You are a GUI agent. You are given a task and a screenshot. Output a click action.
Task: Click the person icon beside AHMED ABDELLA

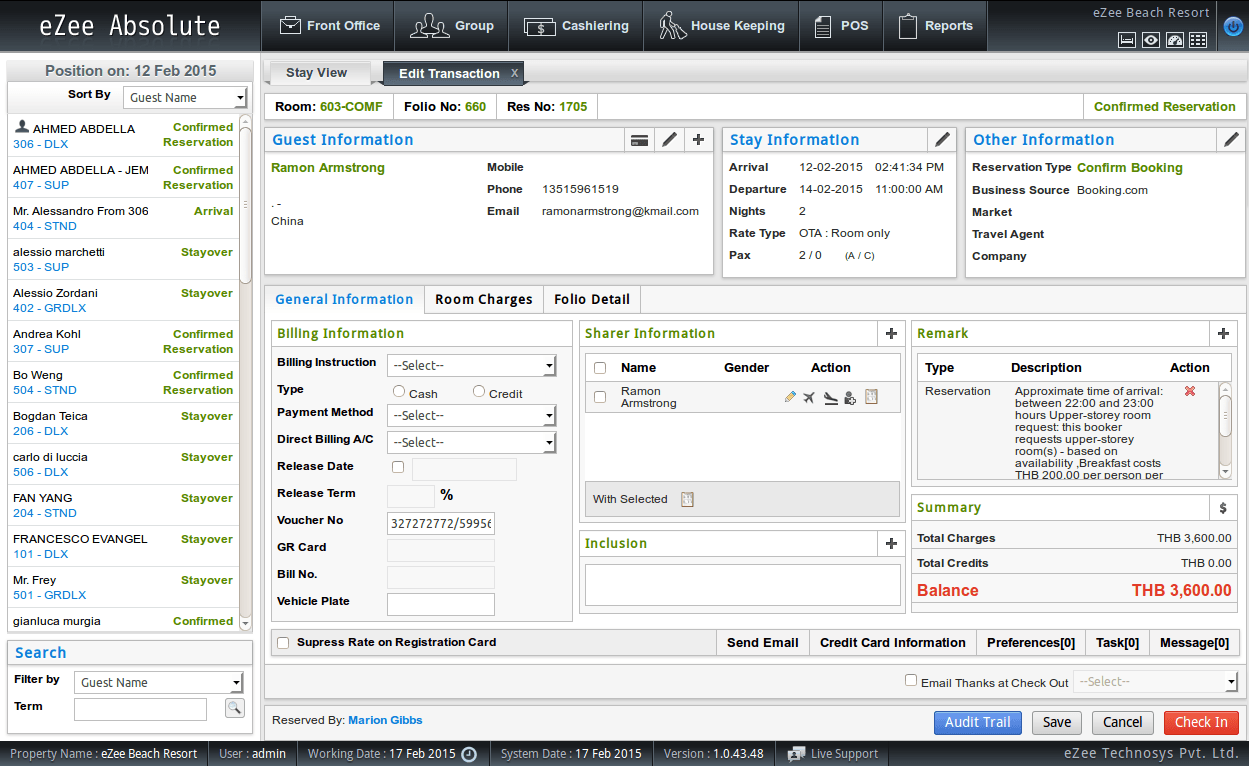click(x=22, y=128)
